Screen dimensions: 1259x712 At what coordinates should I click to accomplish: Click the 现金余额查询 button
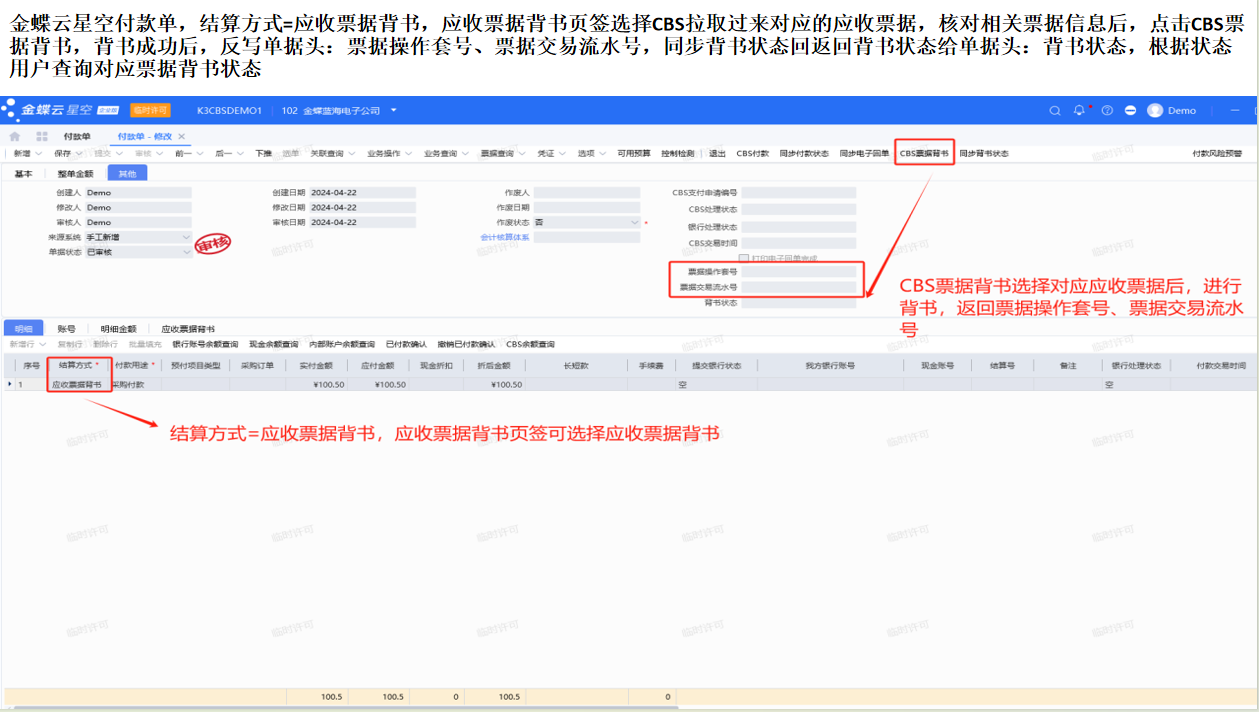[x=273, y=344]
